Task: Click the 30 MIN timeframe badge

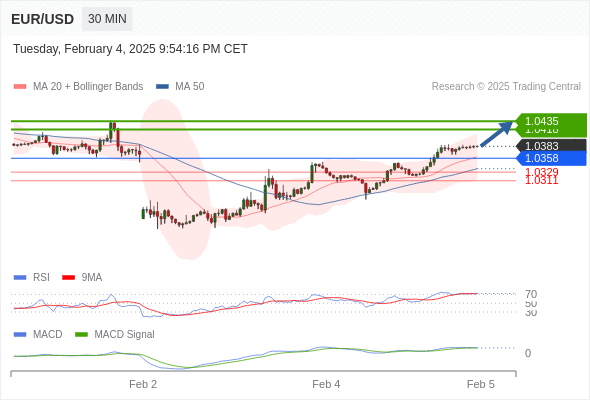Action: pyautogui.click(x=107, y=19)
